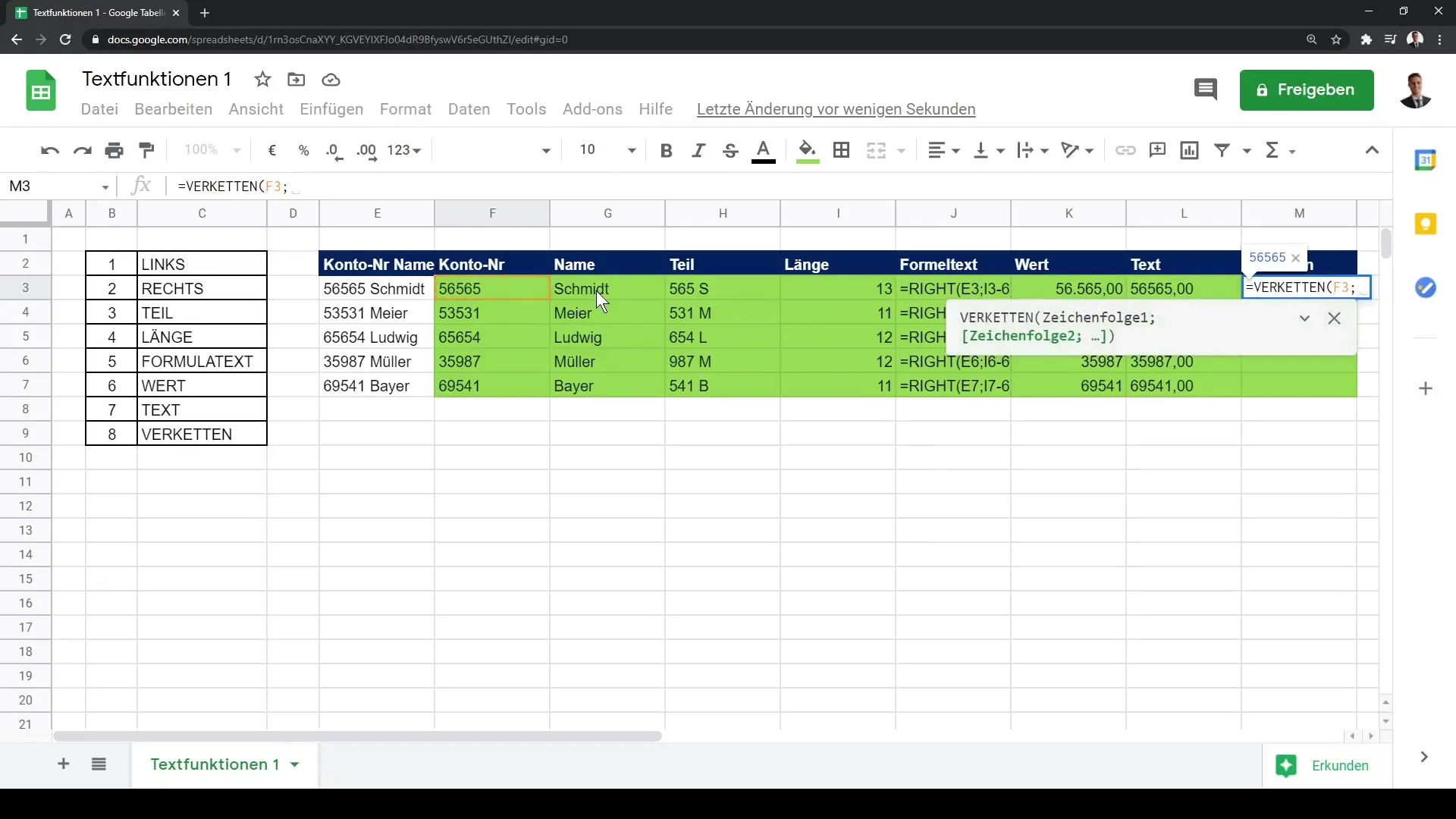Click the Add sheet plus button
The height and width of the screenshot is (819, 1456).
pos(64,764)
